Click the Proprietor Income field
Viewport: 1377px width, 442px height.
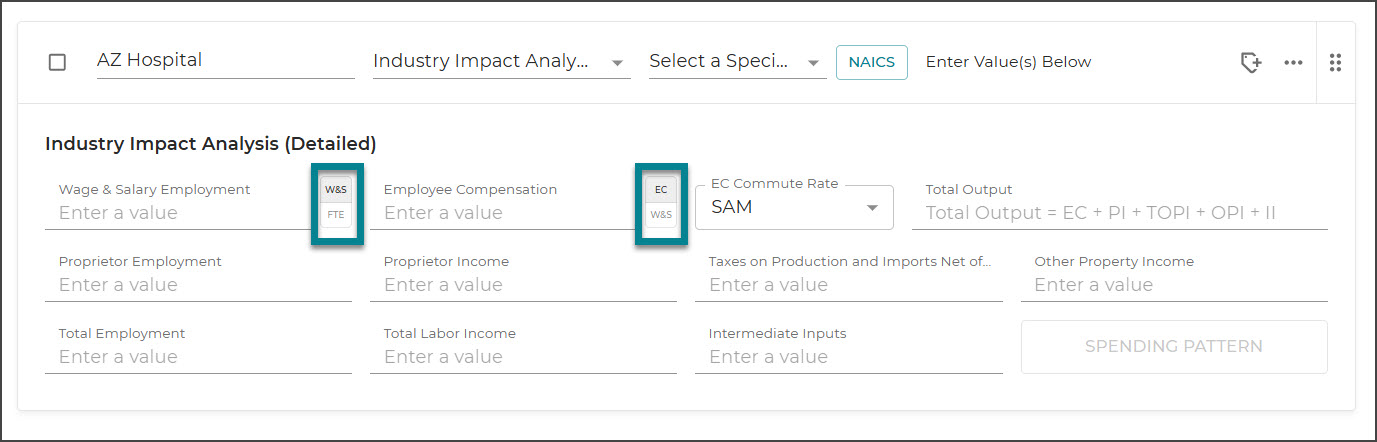[x=523, y=276]
